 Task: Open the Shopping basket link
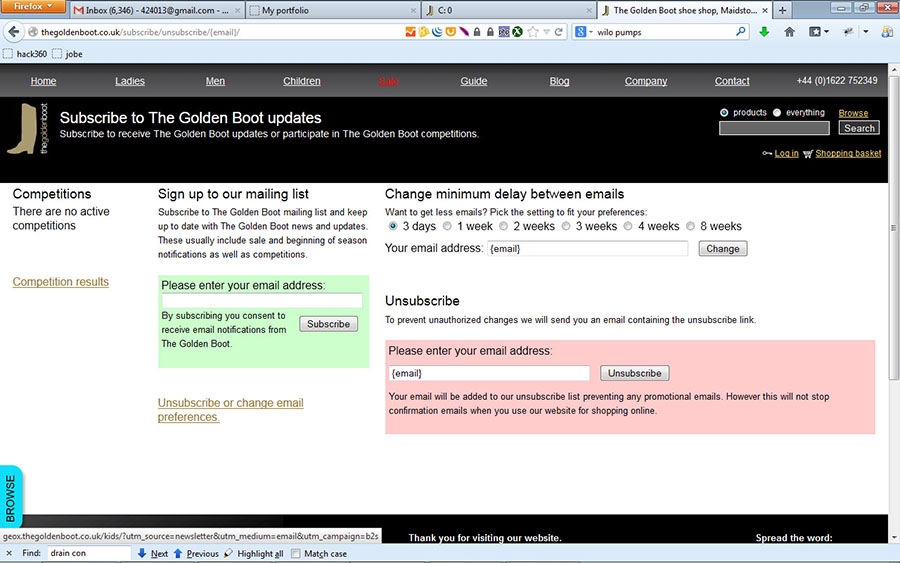point(848,153)
